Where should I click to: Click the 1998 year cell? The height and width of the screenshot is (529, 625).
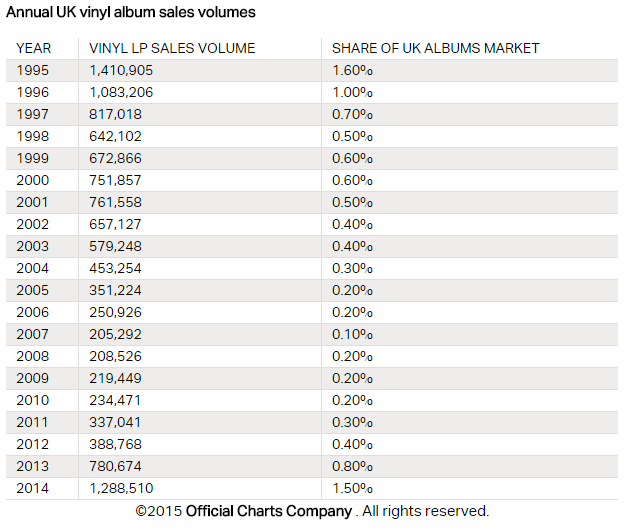click(34, 136)
